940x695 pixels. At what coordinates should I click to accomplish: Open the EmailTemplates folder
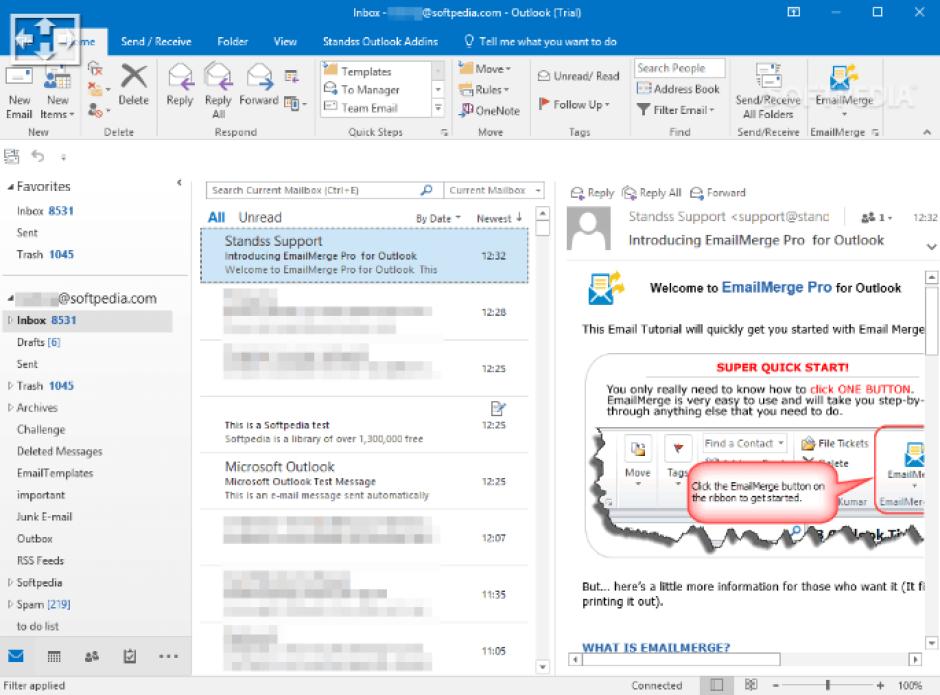pos(55,473)
